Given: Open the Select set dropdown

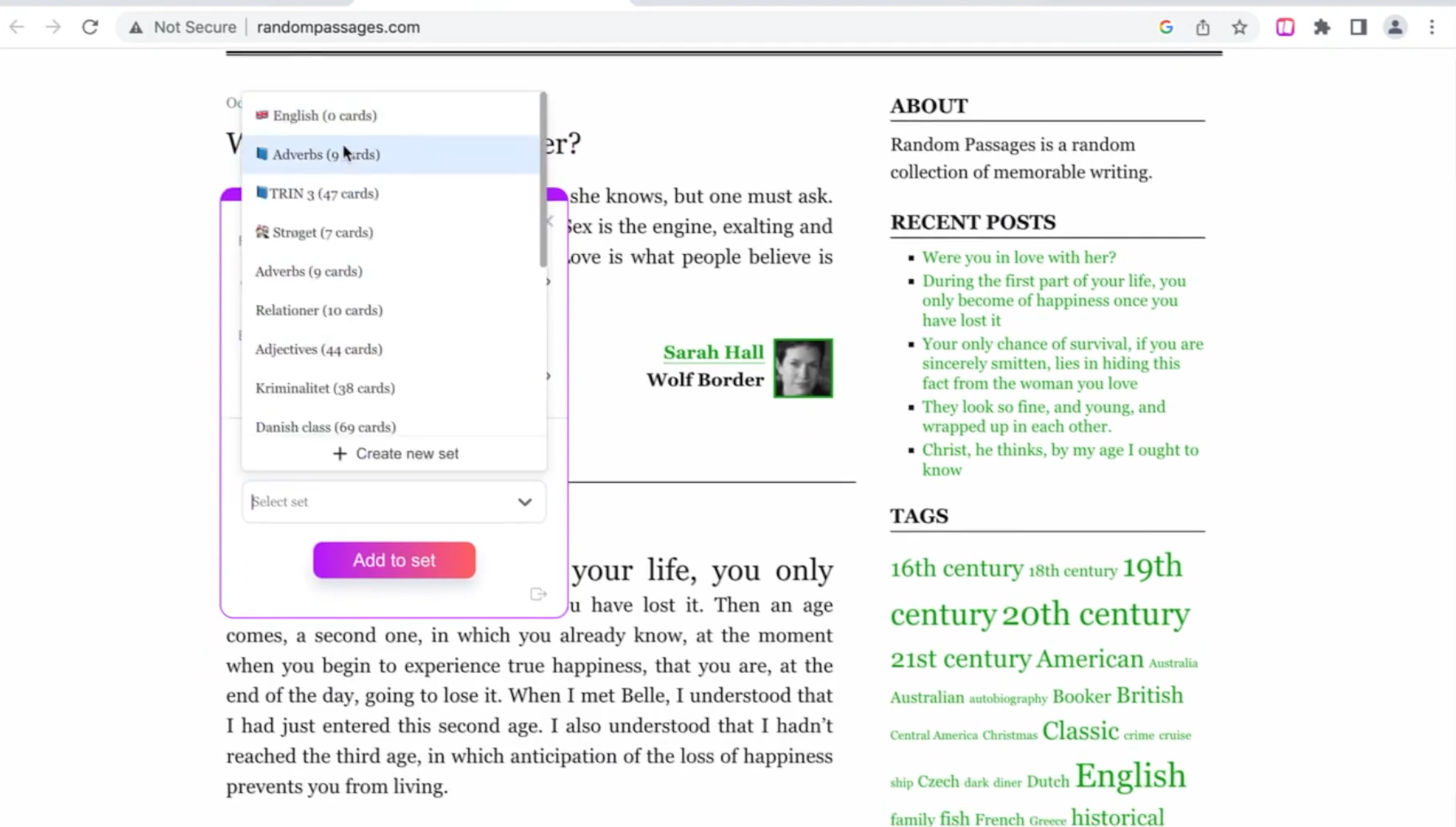Looking at the screenshot, I should click(393, 501).
